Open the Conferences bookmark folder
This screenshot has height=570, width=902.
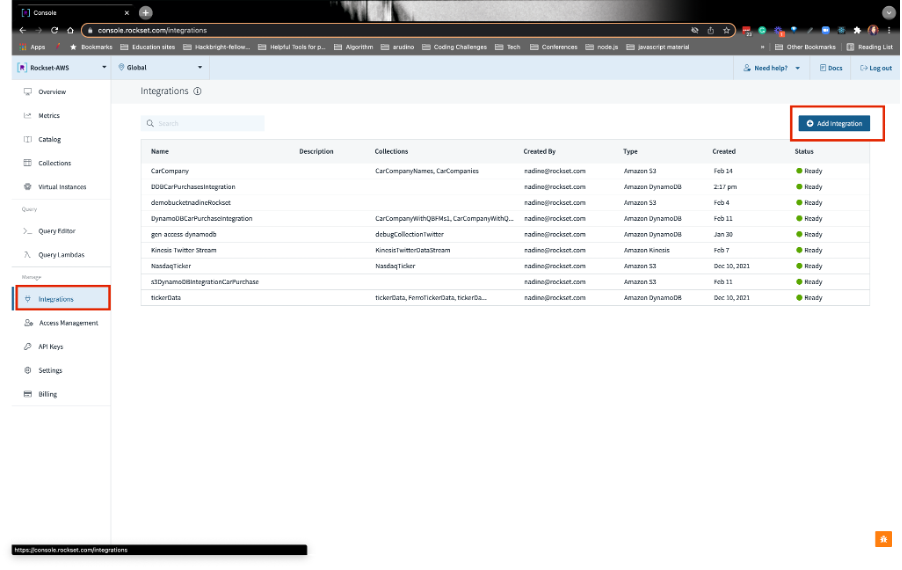(553, 47)
